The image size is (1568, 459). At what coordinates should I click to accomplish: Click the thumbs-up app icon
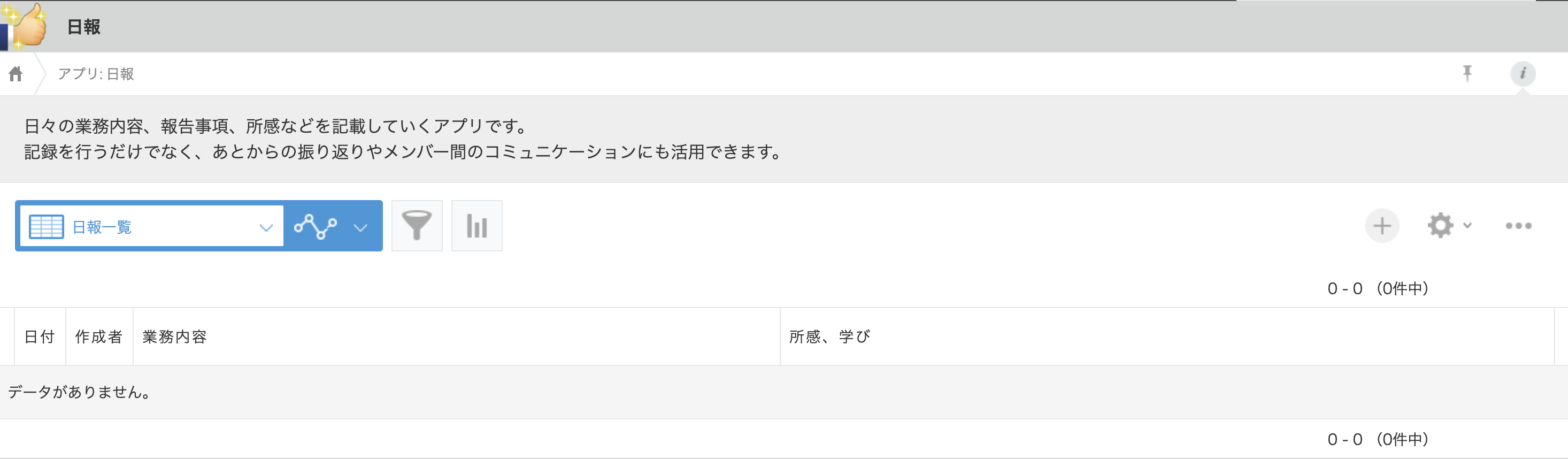pyautogui.click(x=26, y=26)
